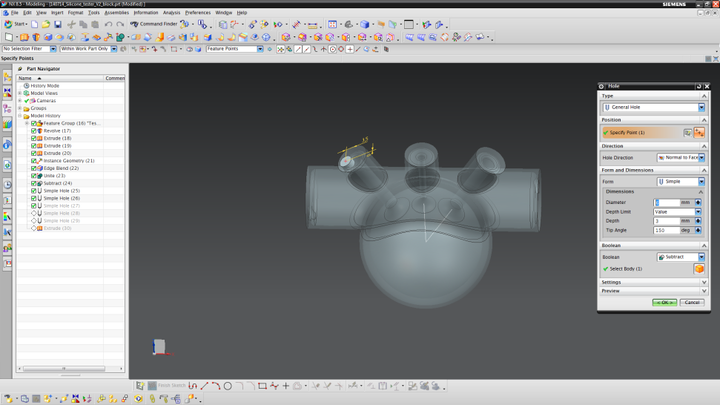
Task: Toggle checkbox for Extrude (19)
Action: (x=34, y=146)
